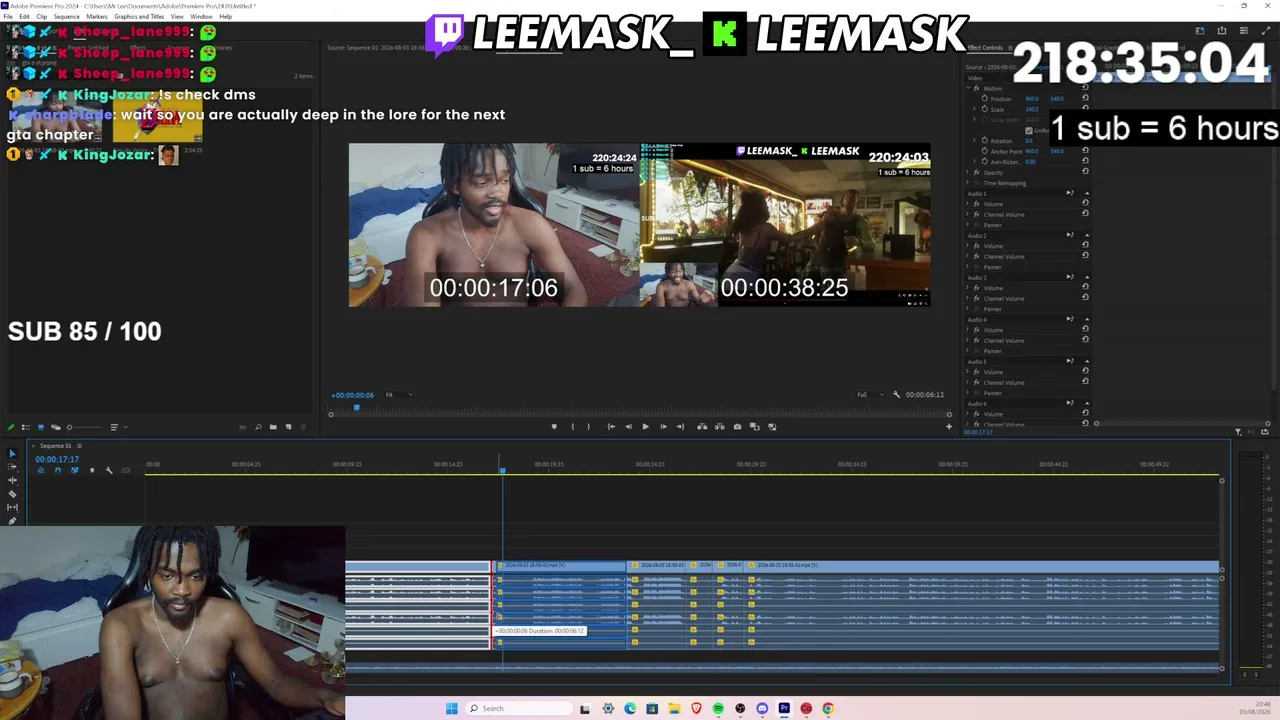This screenshot has height=720, width=1280.
Task: Toggle Uniform Scale checkbox in Effect Controls
Action: [x=1029, y=130]
